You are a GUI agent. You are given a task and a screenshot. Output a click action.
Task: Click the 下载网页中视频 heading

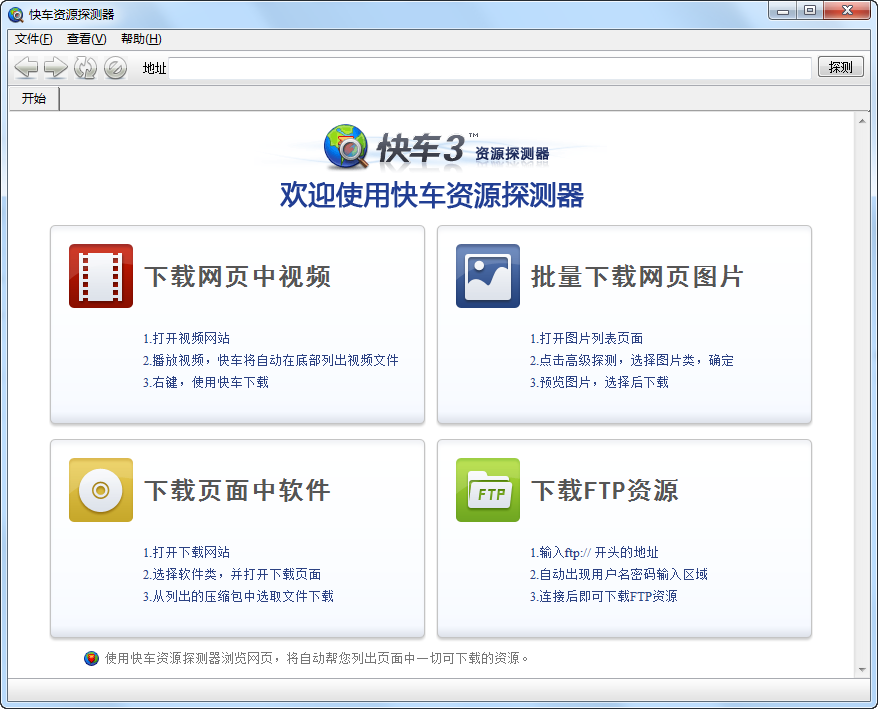tap(238, 277)
